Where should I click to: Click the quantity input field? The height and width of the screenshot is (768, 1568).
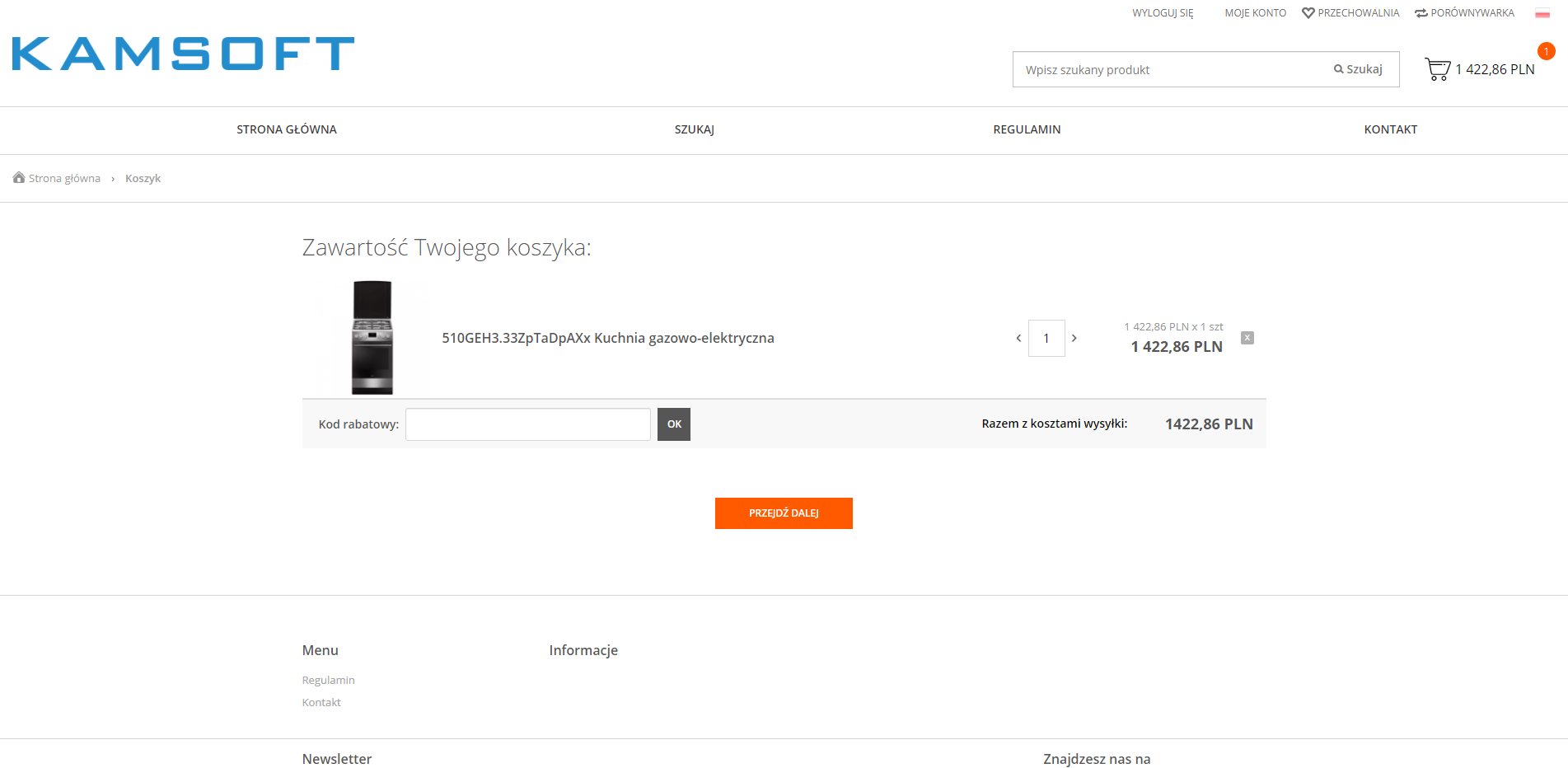[1046, 338]
